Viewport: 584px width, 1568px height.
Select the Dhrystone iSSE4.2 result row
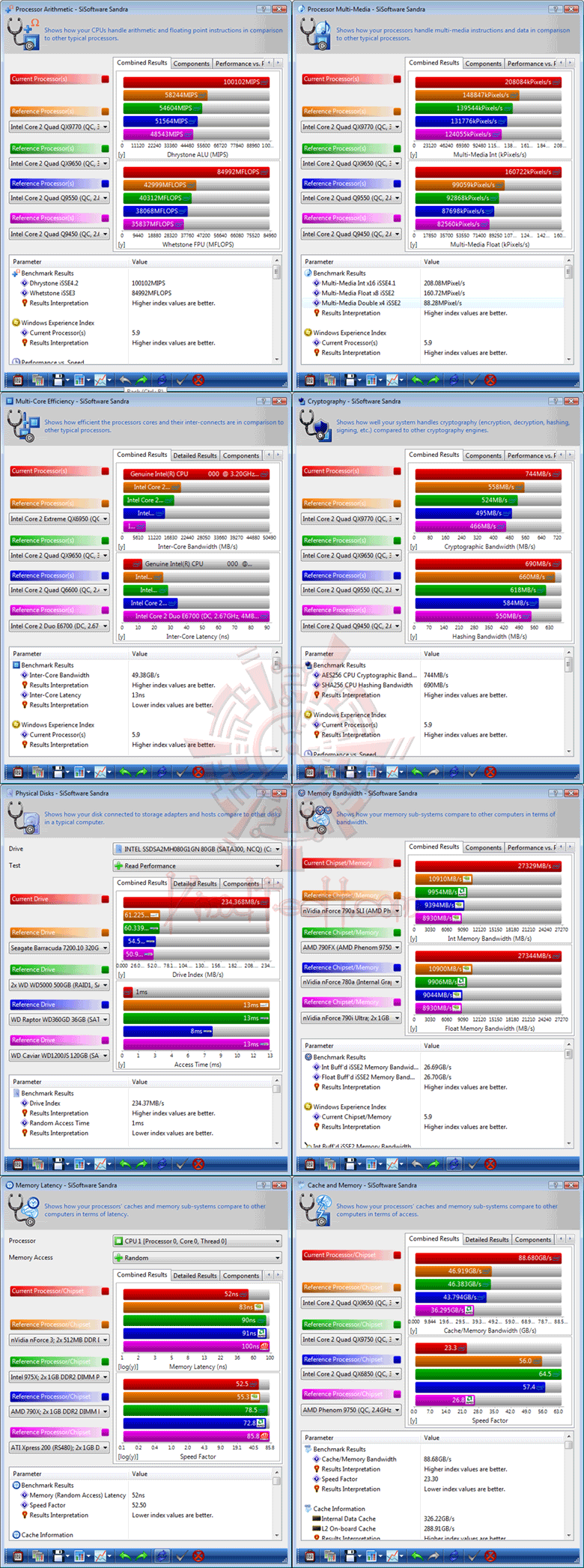142,283
